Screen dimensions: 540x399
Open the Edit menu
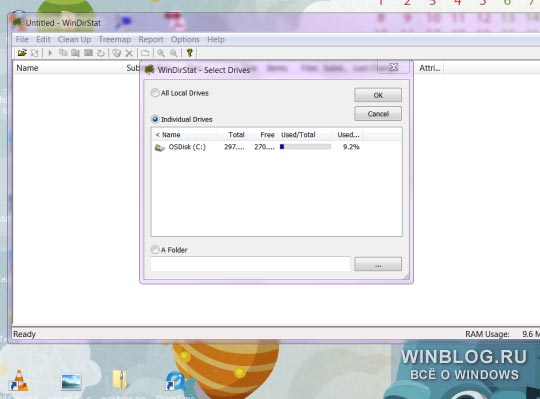pos(43,40)
